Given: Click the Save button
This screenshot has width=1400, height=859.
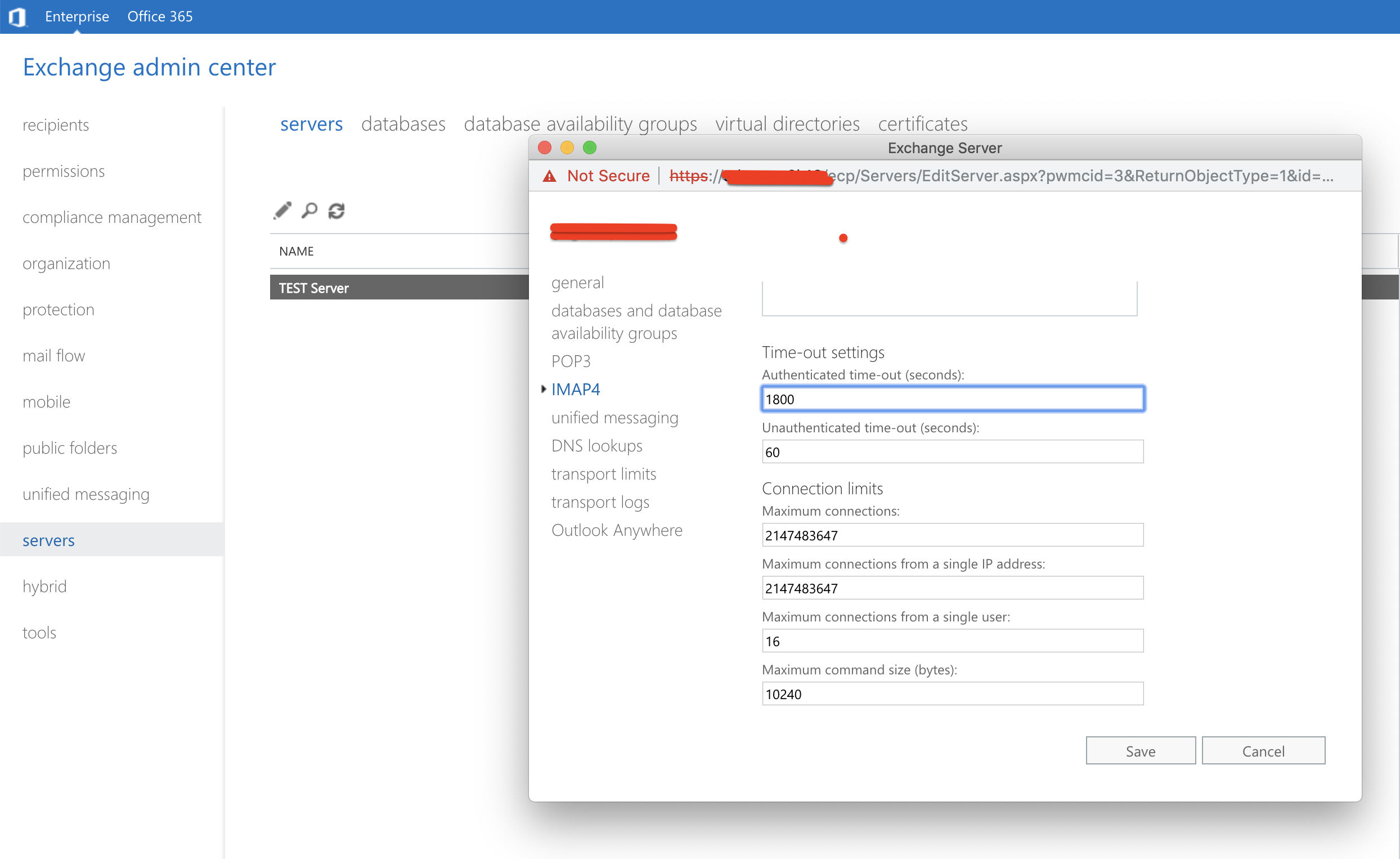Looking at the screenshot, I should tap(1140, 751).
